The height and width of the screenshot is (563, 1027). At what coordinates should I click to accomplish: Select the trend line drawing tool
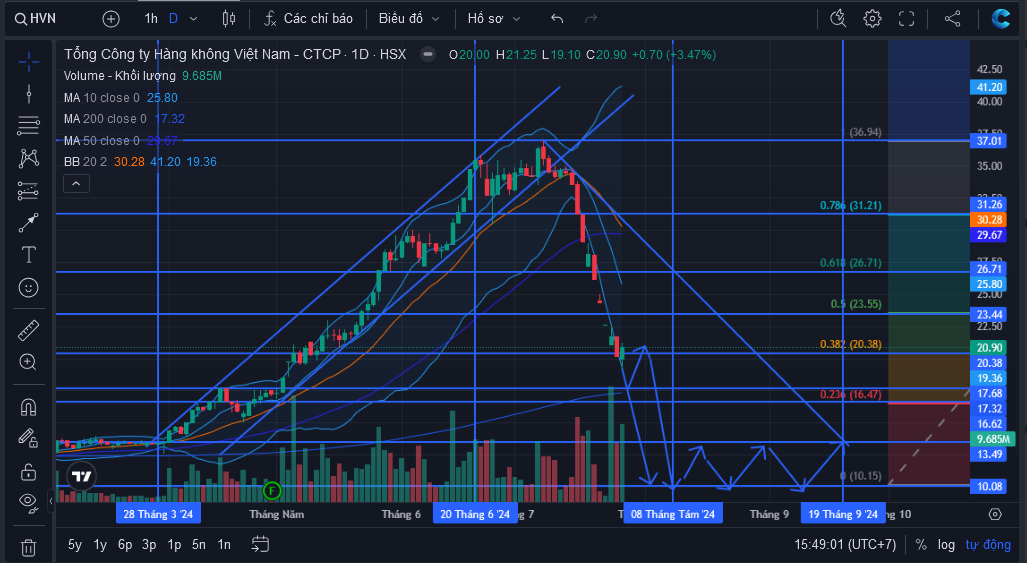[28, 94]
